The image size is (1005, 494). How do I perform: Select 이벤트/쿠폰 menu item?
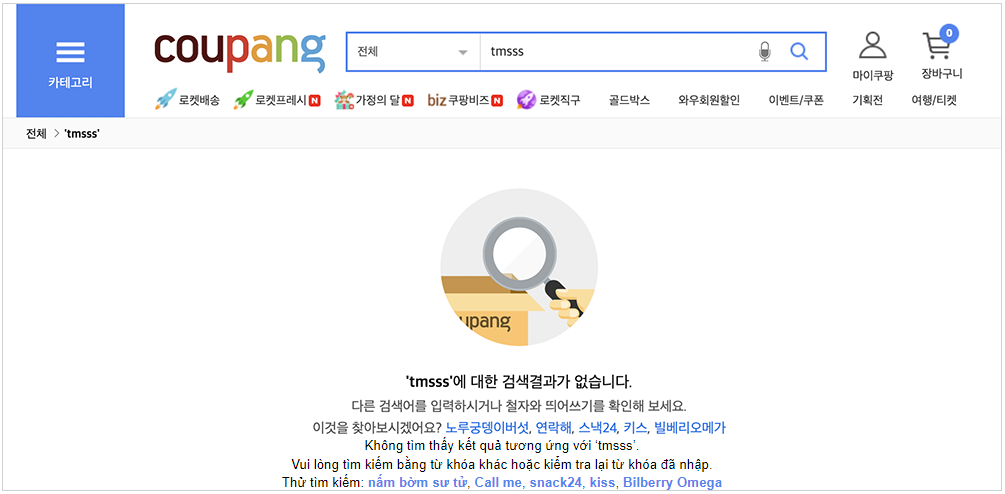796,101
